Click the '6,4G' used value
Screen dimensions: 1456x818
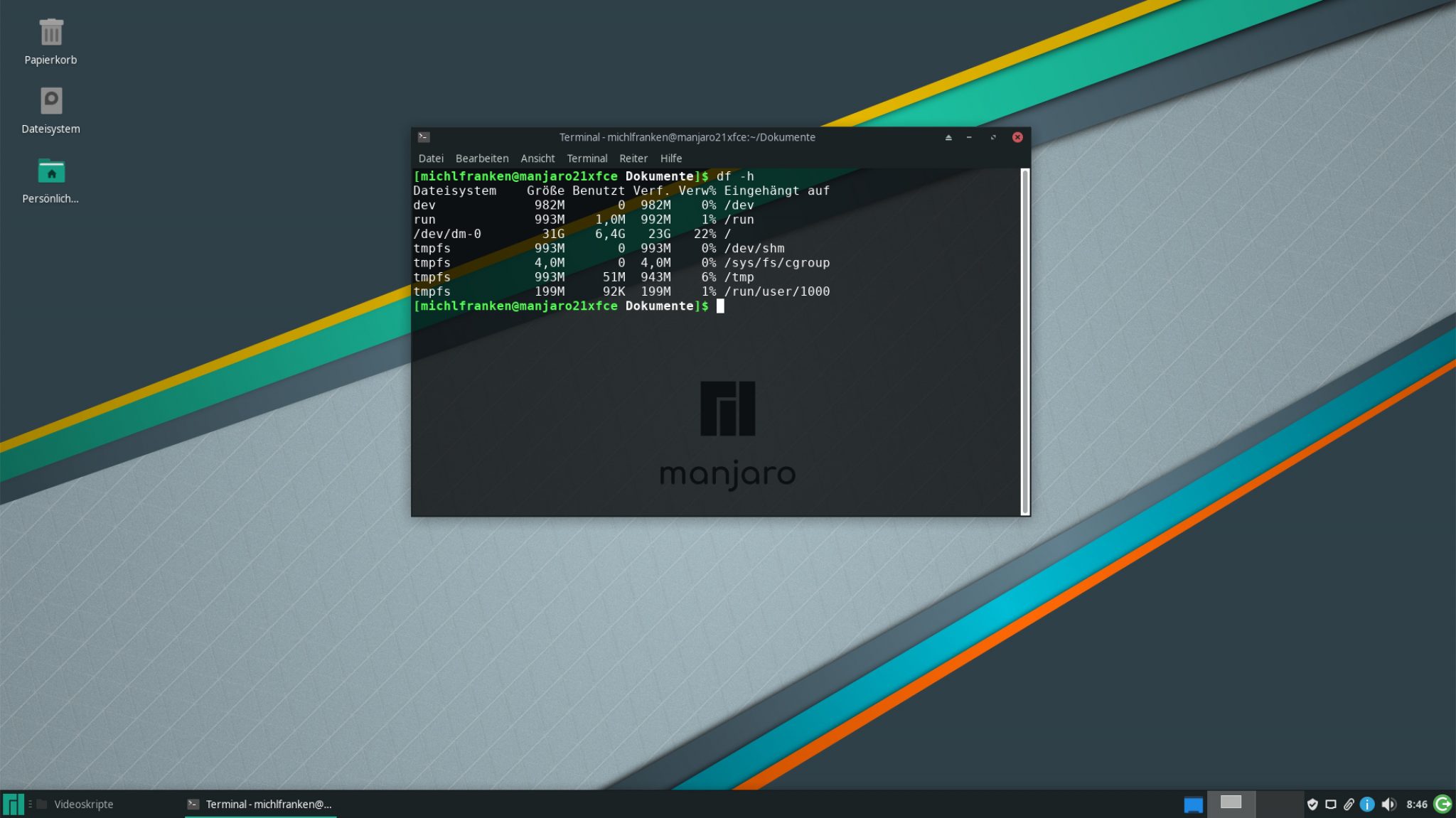610,234
